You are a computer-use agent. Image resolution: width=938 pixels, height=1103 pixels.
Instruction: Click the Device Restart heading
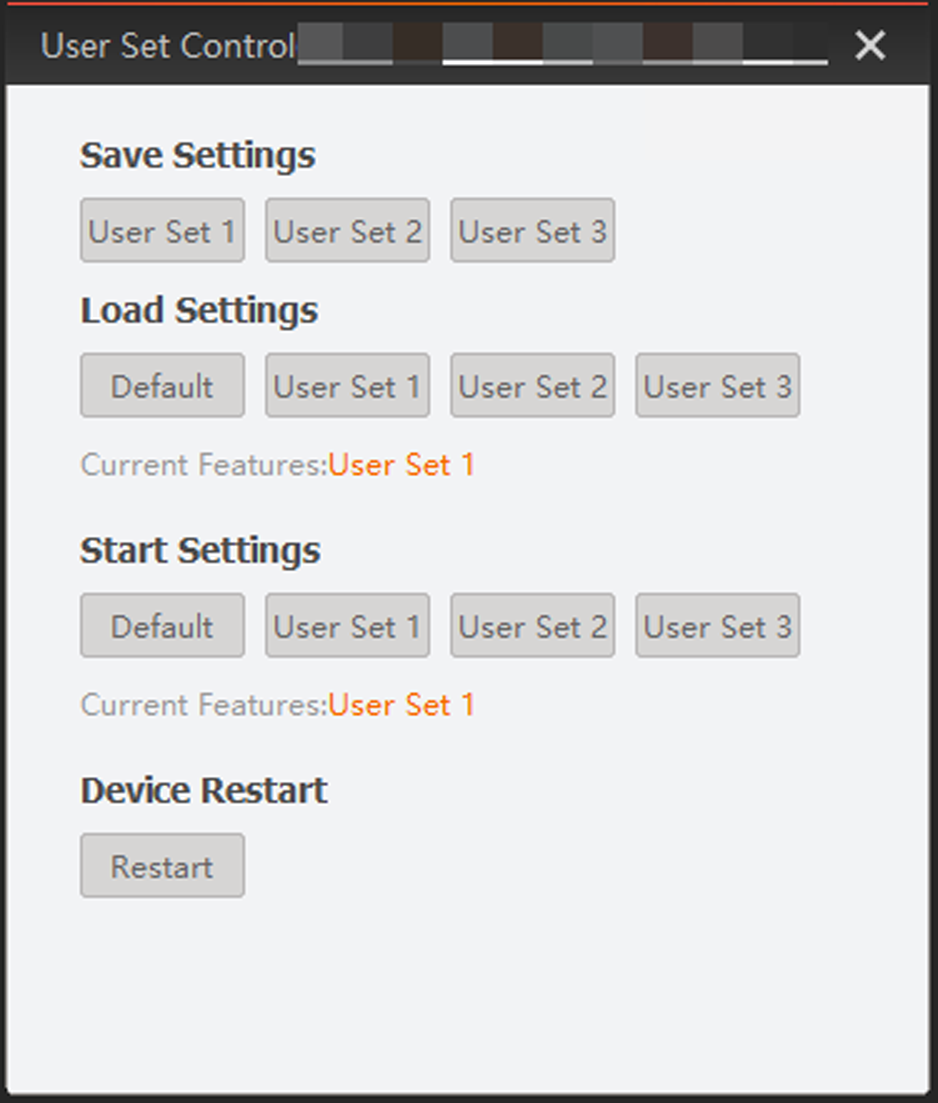[204, 790]
